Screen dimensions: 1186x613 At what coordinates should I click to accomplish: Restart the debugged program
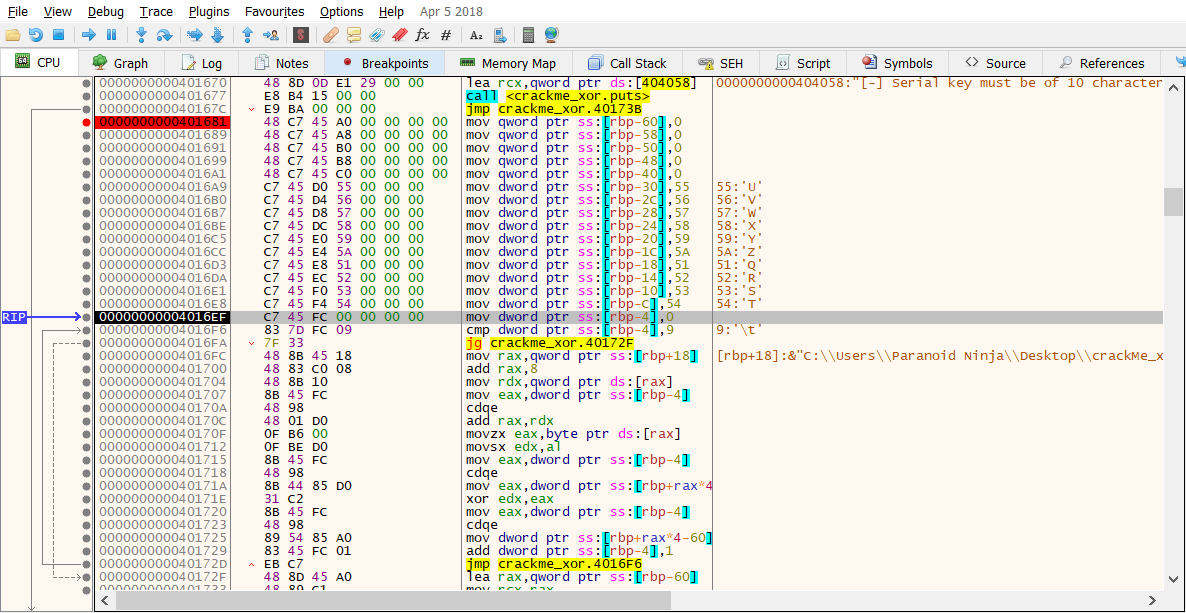[35, 35]
